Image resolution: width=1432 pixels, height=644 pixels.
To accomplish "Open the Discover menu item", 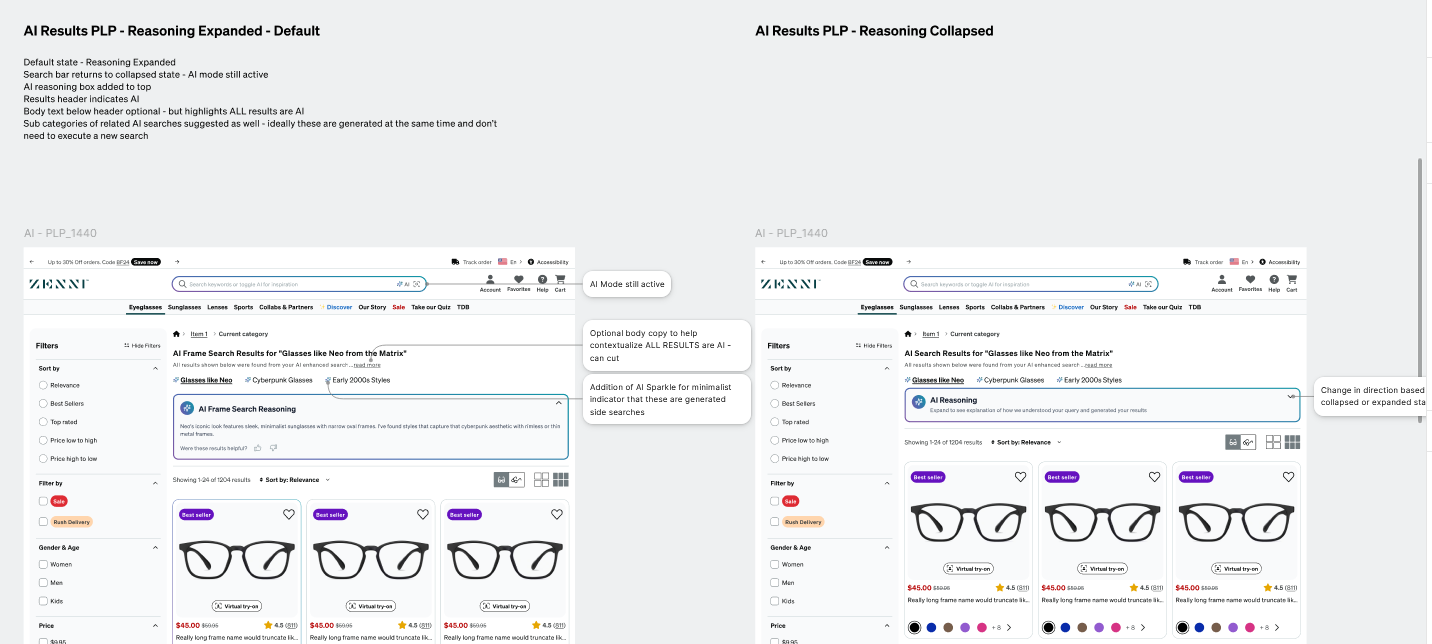I will tap(340, 307).
